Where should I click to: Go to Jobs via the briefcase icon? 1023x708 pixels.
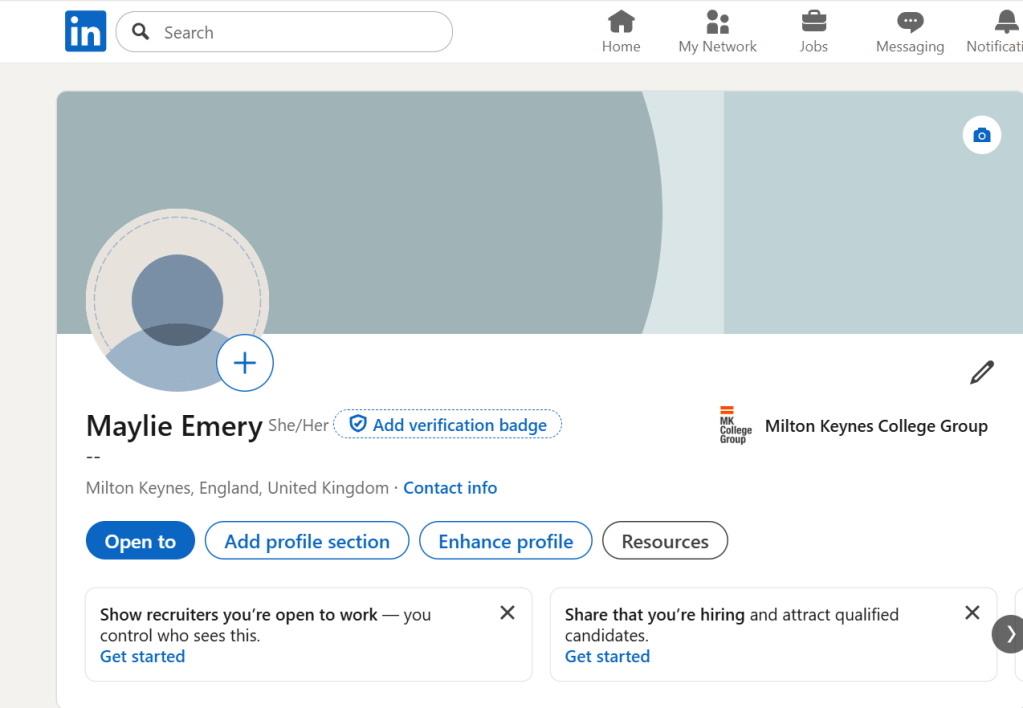pyautogui.click(x=813, y=22)
